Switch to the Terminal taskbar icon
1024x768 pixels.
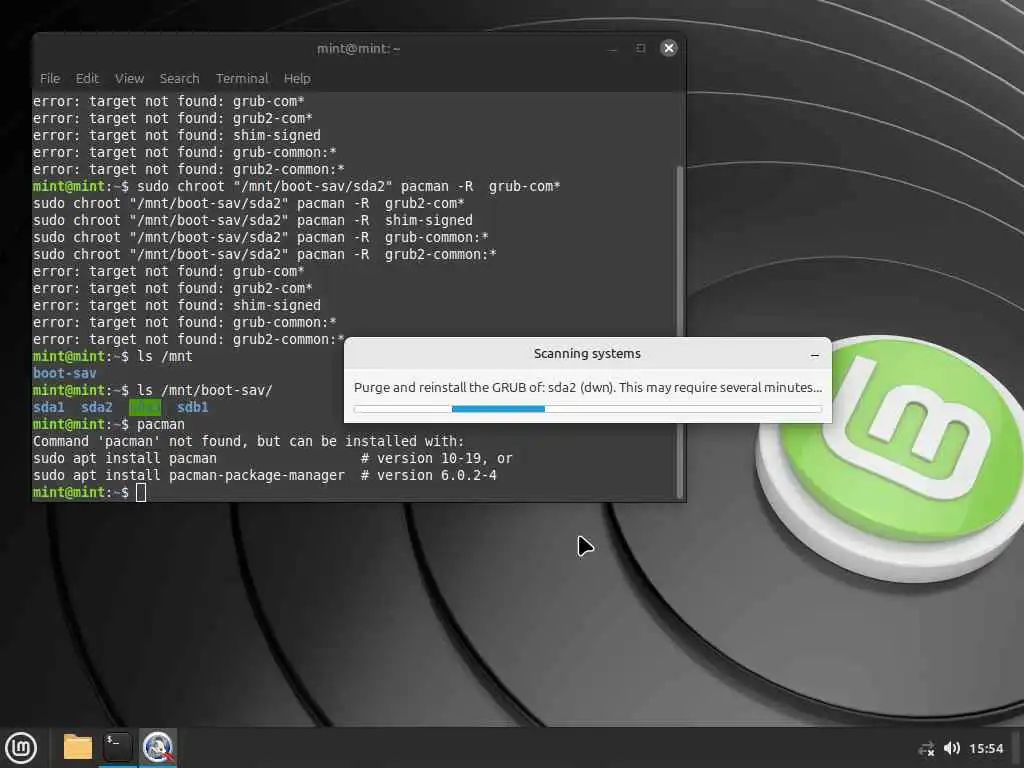click(118, 747)
